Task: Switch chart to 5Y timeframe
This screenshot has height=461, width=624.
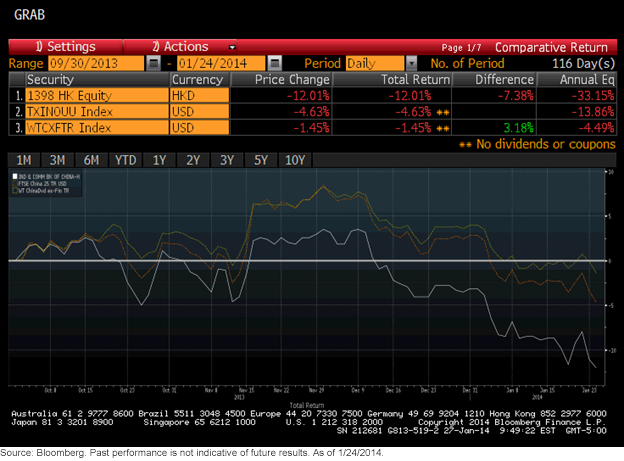Action: [261, 160]
